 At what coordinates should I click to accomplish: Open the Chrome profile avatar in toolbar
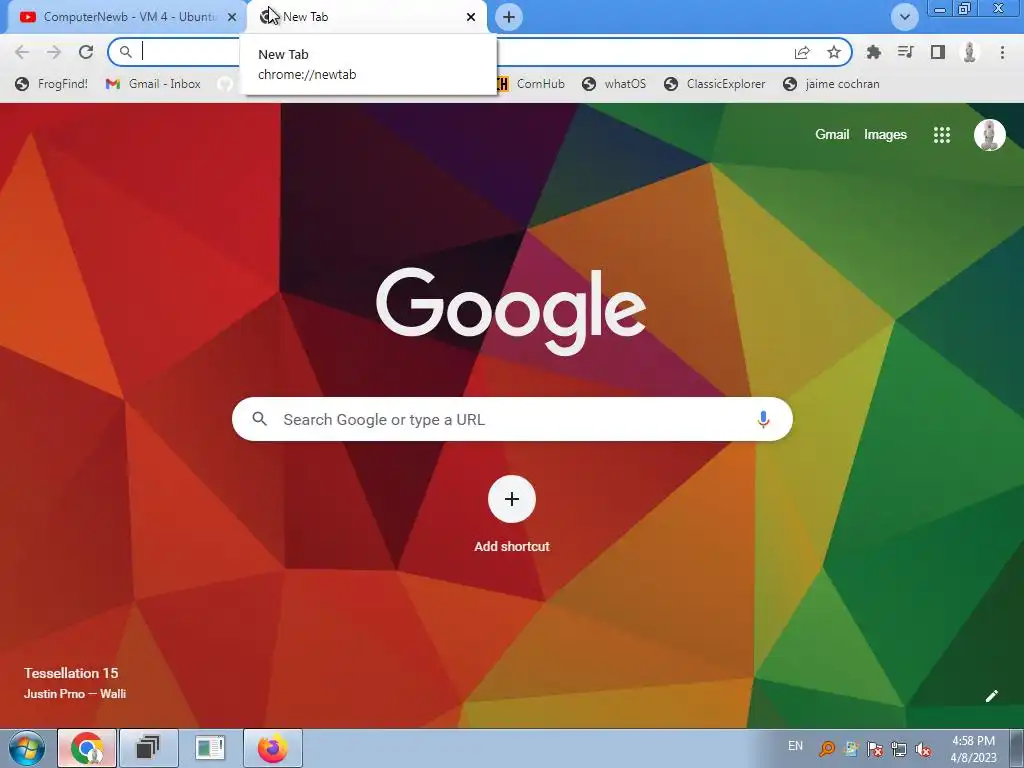click(x=970, y=52)
